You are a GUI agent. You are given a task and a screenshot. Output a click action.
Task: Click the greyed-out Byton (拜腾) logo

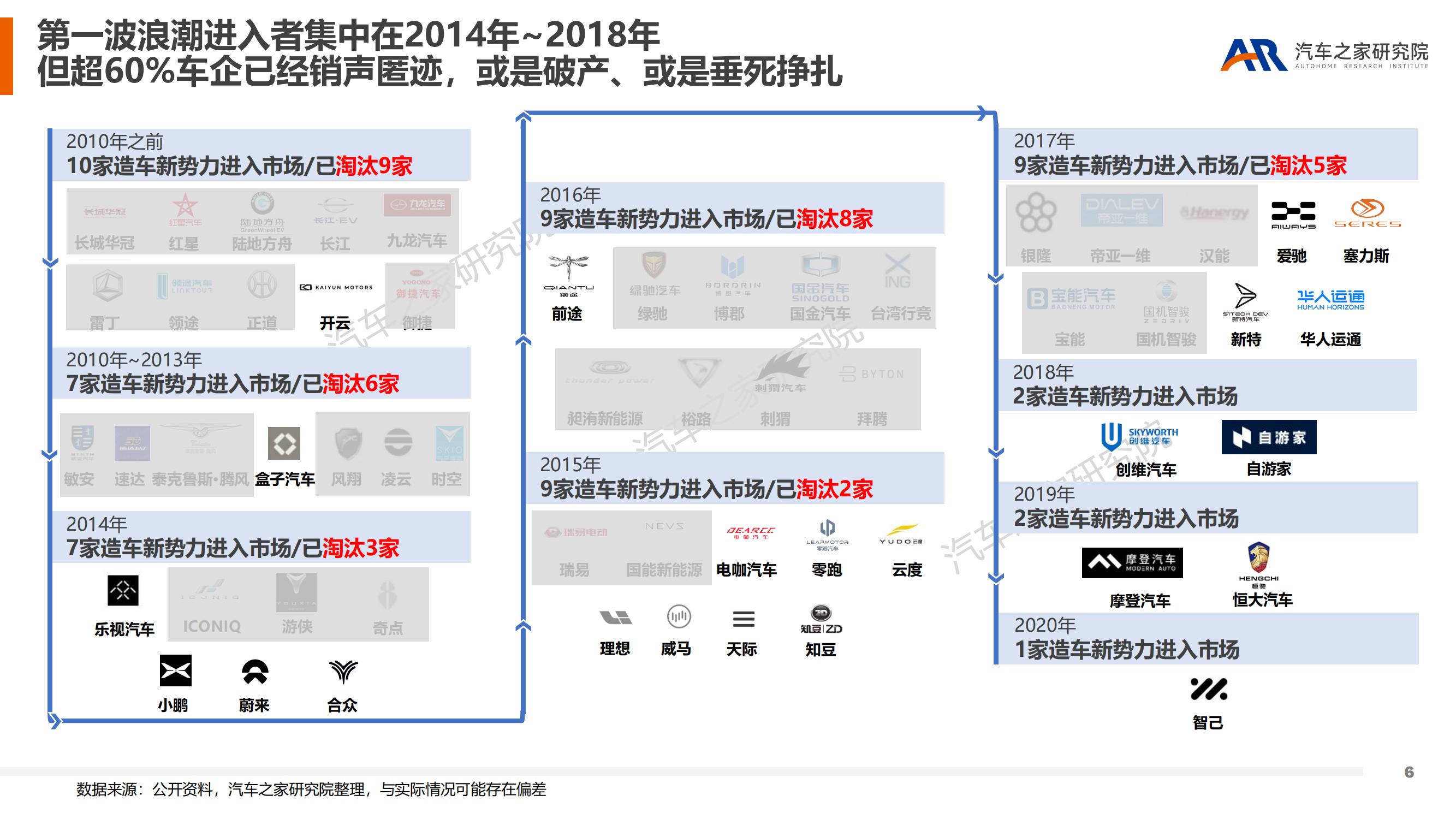tap(871, 374)
